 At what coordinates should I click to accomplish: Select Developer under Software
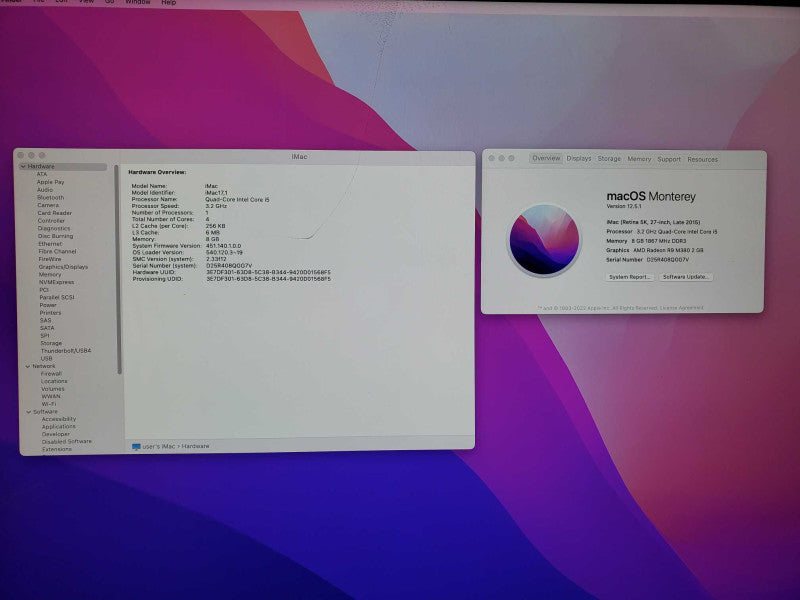point(56,434)
